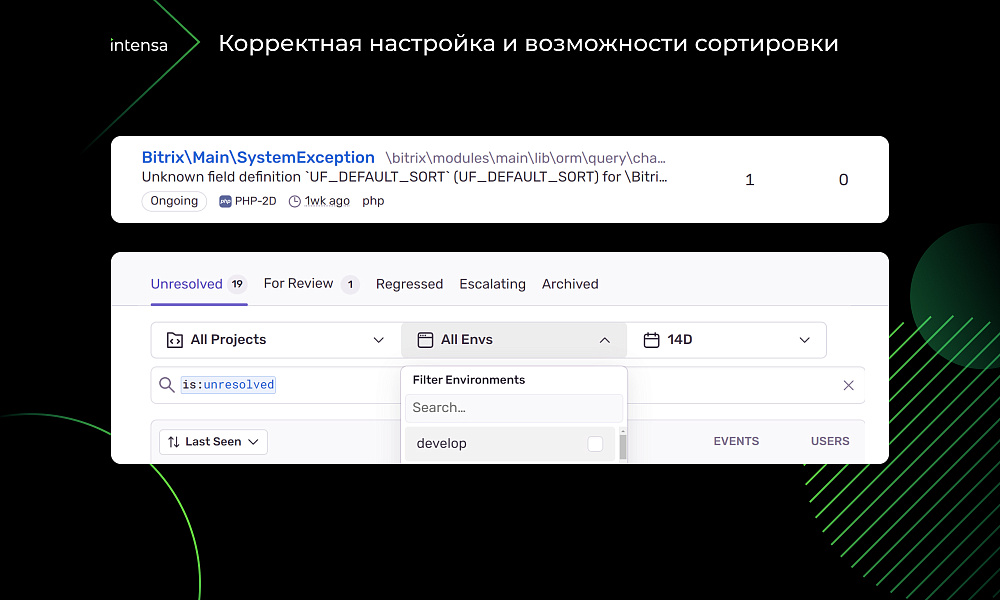Click the Ongoing status badge

(x=174, y=200)
